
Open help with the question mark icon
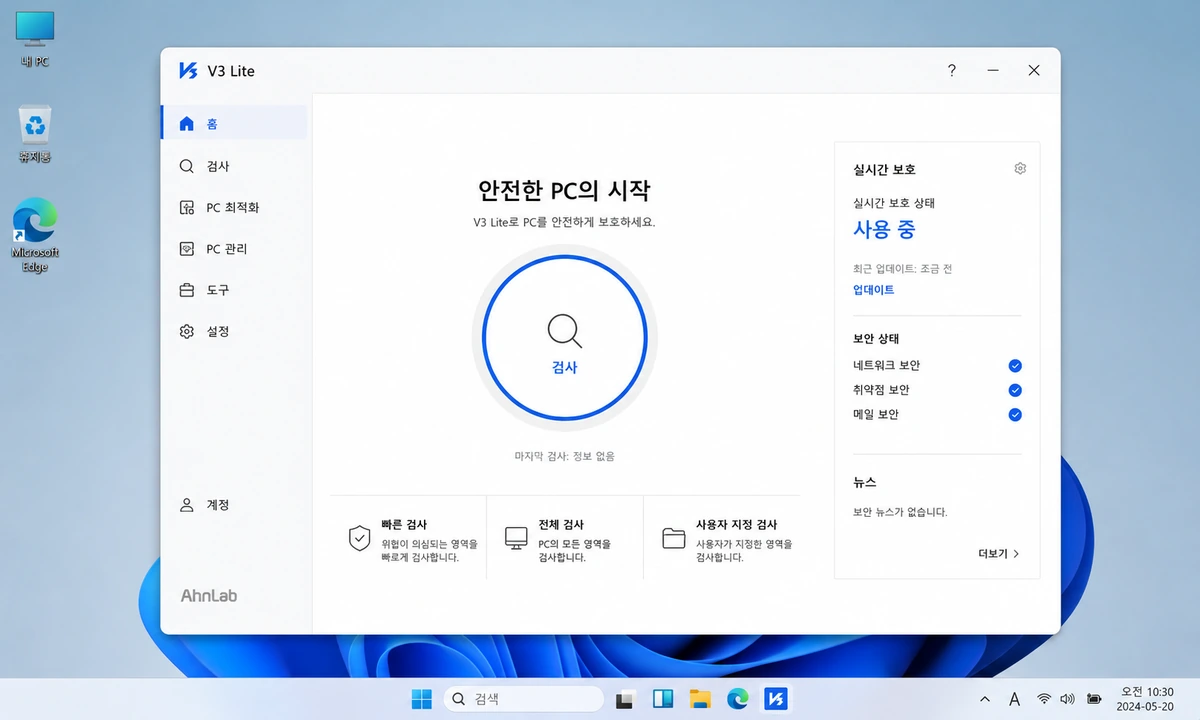point(951,70)
